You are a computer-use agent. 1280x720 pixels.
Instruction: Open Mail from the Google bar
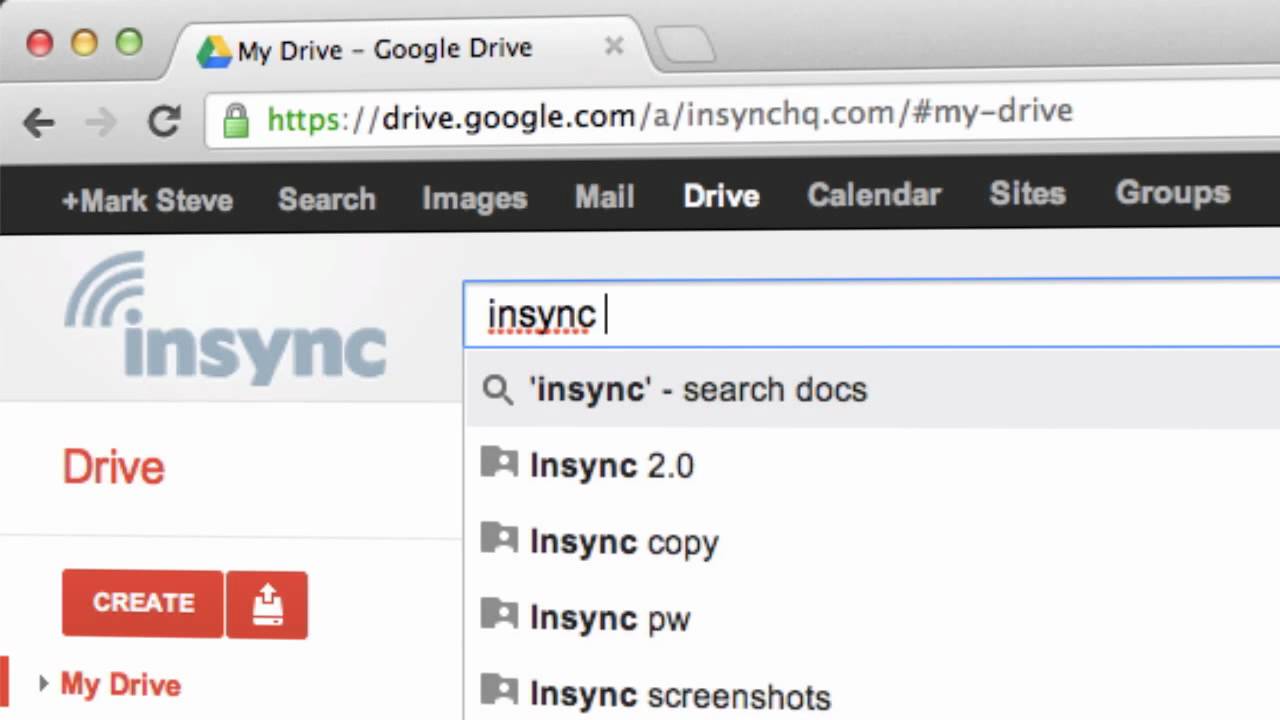coord(604,197)
